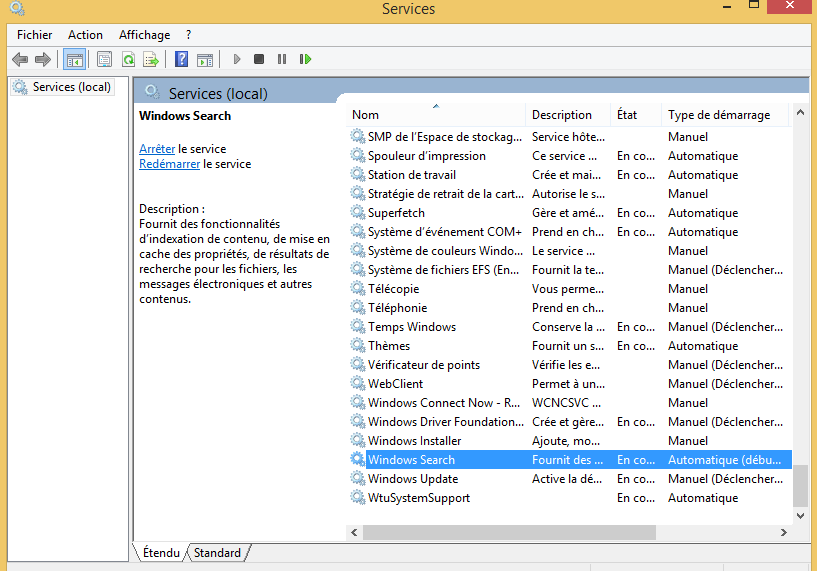Switch to the Étendu tab
This screenshot has width=817, height=571.
click(161, 553)
